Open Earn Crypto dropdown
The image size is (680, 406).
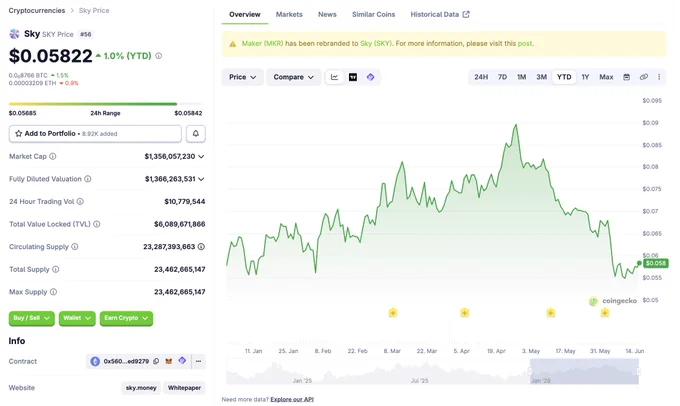coord(126,318)
